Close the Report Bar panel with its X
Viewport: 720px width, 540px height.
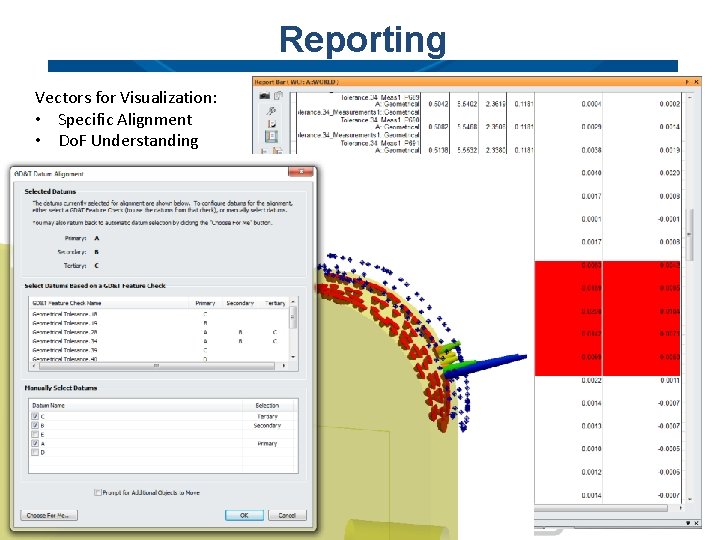tap(696, 82)
